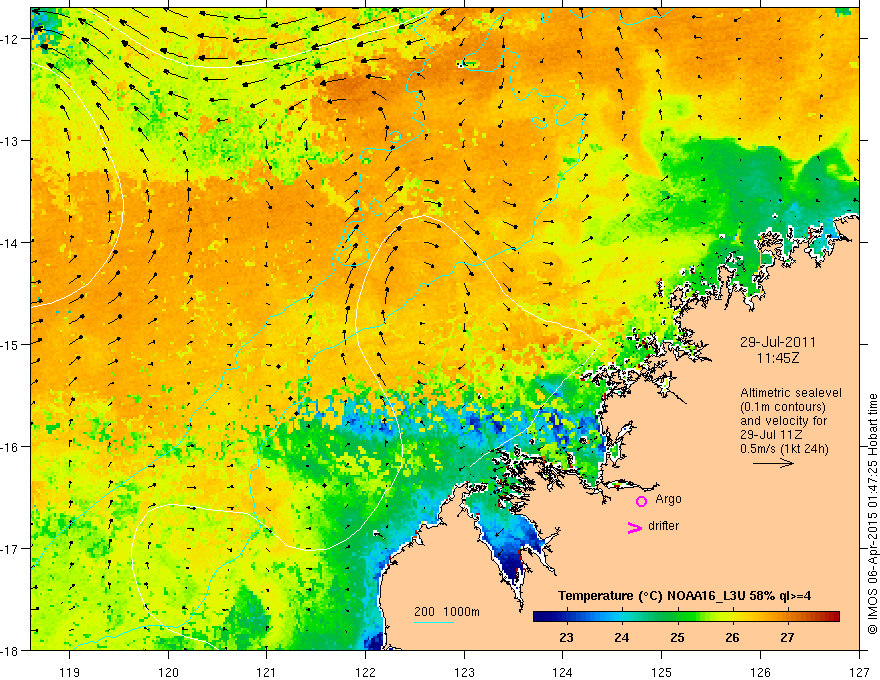Click the 25 value on the temperature scale

(677, 637)
